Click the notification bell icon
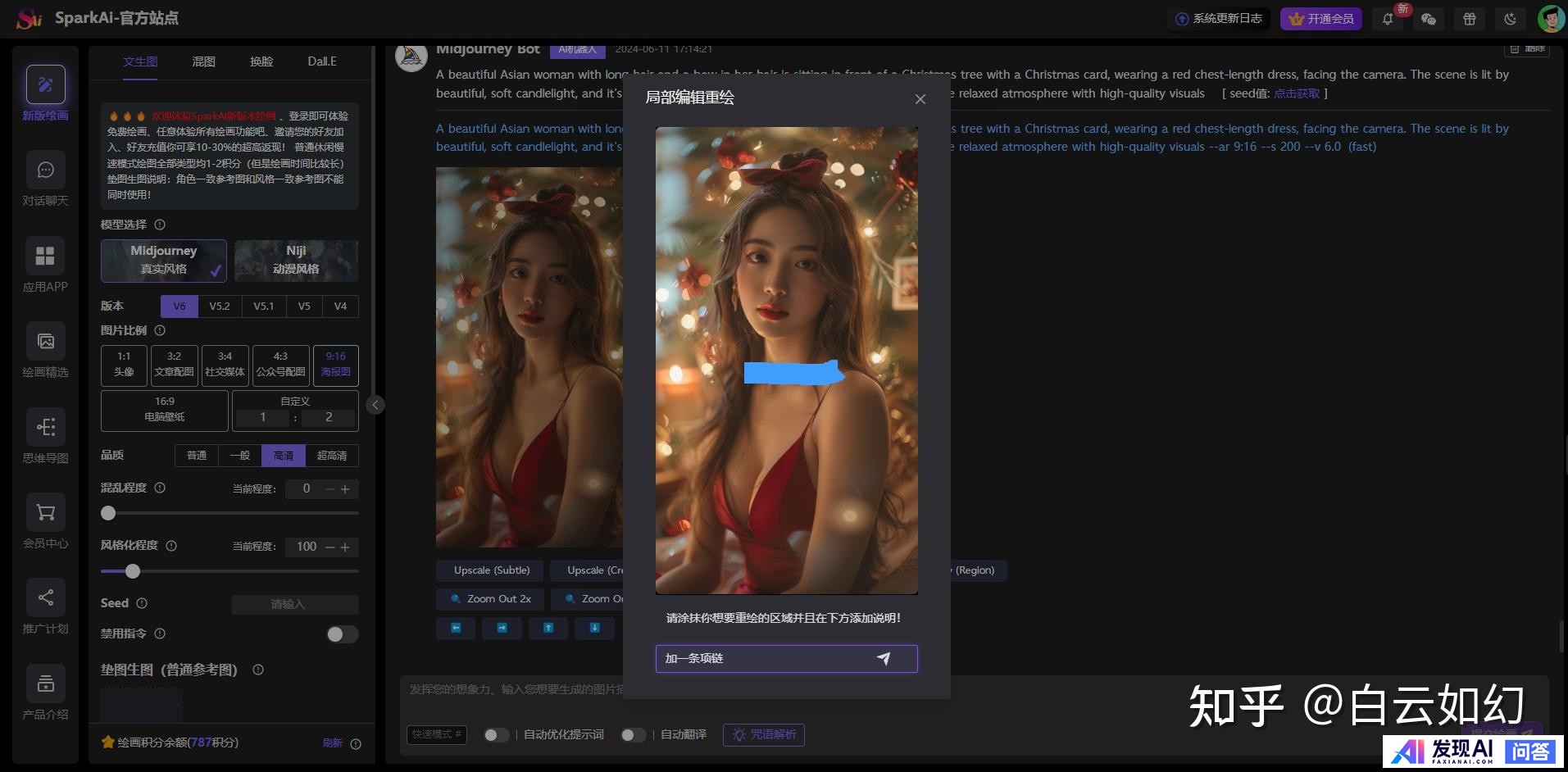 click(1388, 19)
